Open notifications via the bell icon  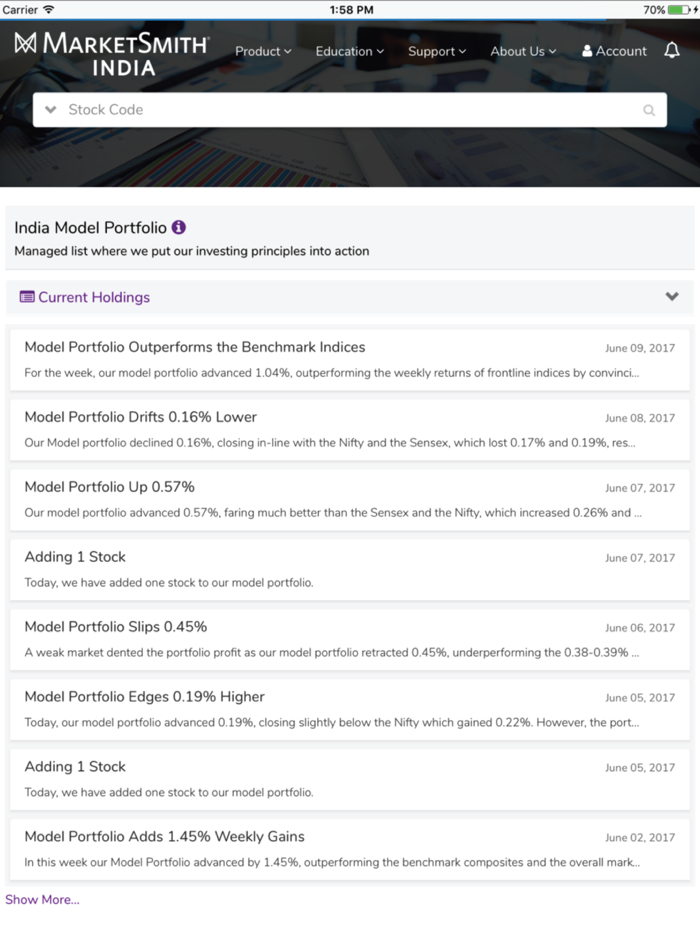click(x=671, y=50)
